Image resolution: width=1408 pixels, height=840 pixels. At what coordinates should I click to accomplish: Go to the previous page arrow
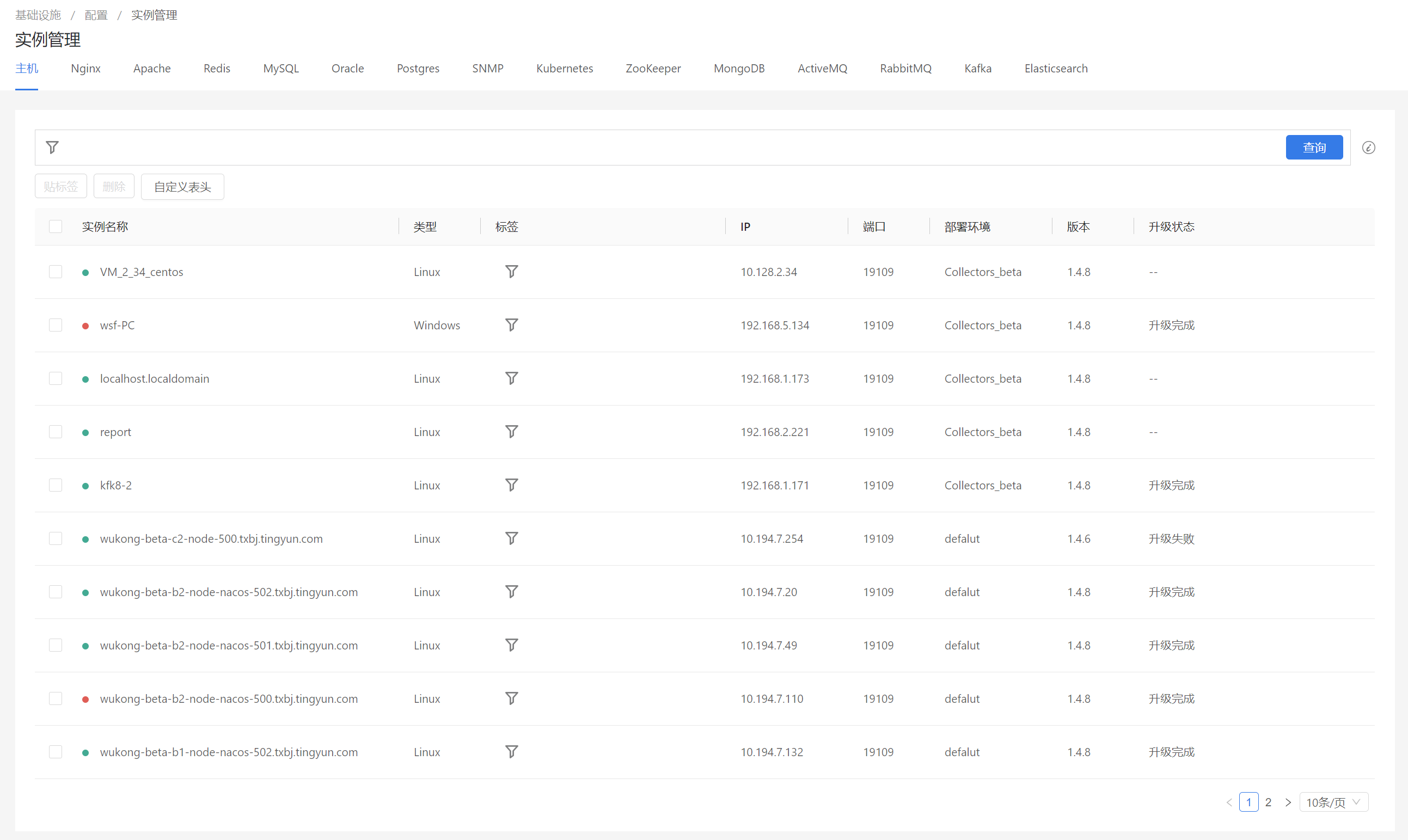(1228, 802)
